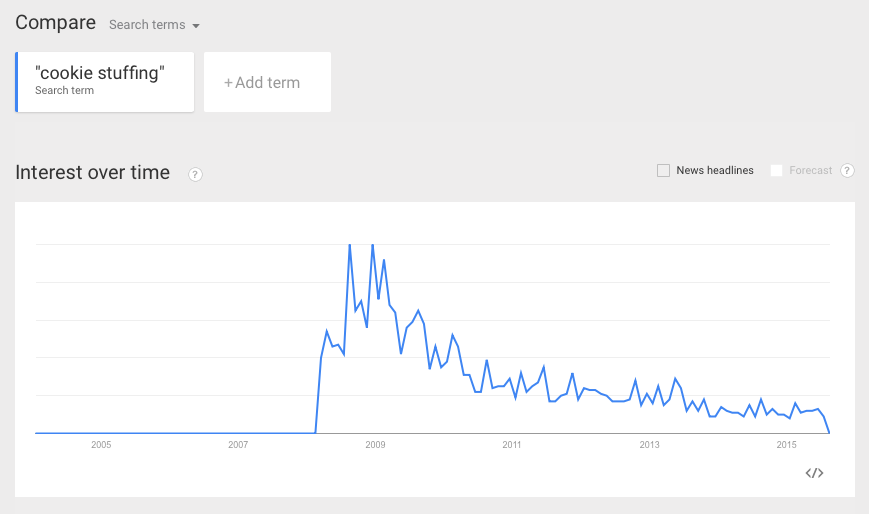Click the Interest over time heading
This screenshot has width=869, height=514.
pos(93,172)
